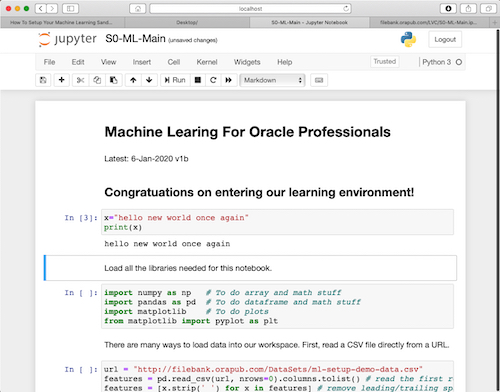Paste cells below icon

pos(114,80)
